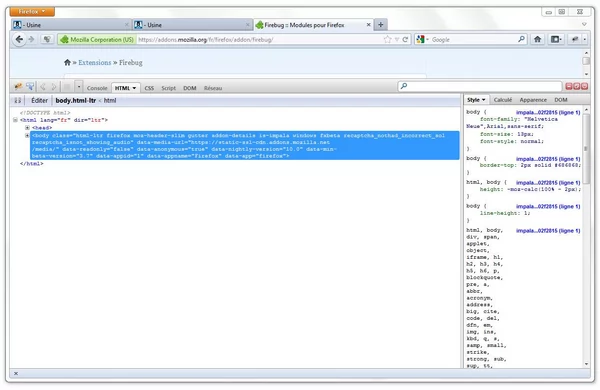Image resolution: width=600 pixels, height=390 pixels.
Task: Click the closing </html> tag
Action: click(x=32, y=163)
